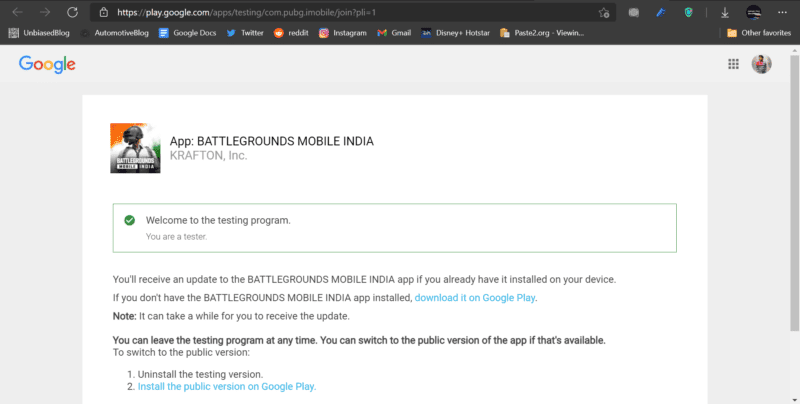
Task: Go back with the browser back arrow
Action: 17,12
